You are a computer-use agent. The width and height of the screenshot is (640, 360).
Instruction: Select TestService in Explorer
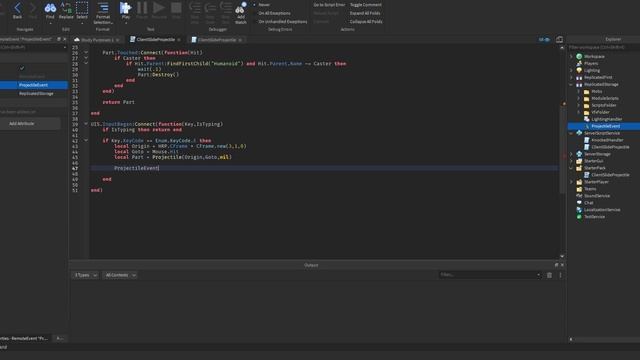click(594, 216)
